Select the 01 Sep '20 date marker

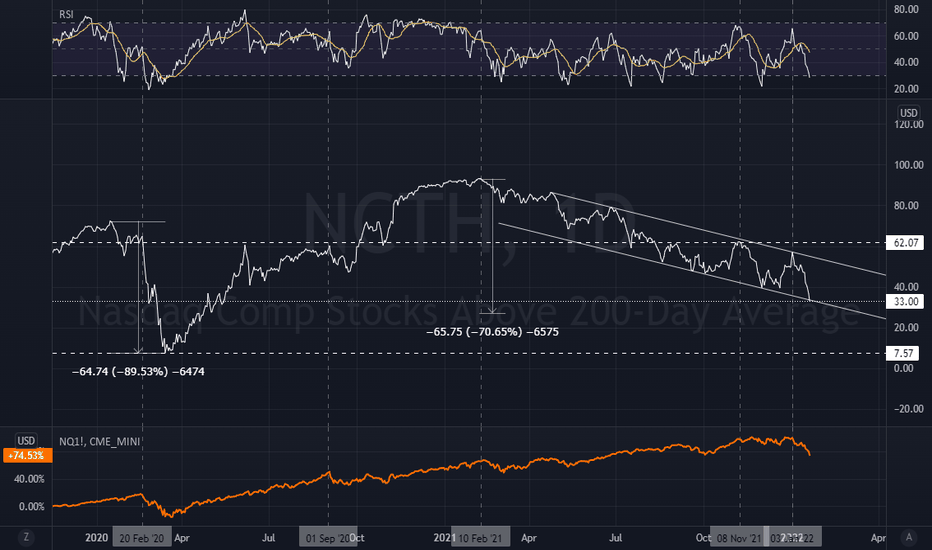pyautogui.click(x=328, y=538)
